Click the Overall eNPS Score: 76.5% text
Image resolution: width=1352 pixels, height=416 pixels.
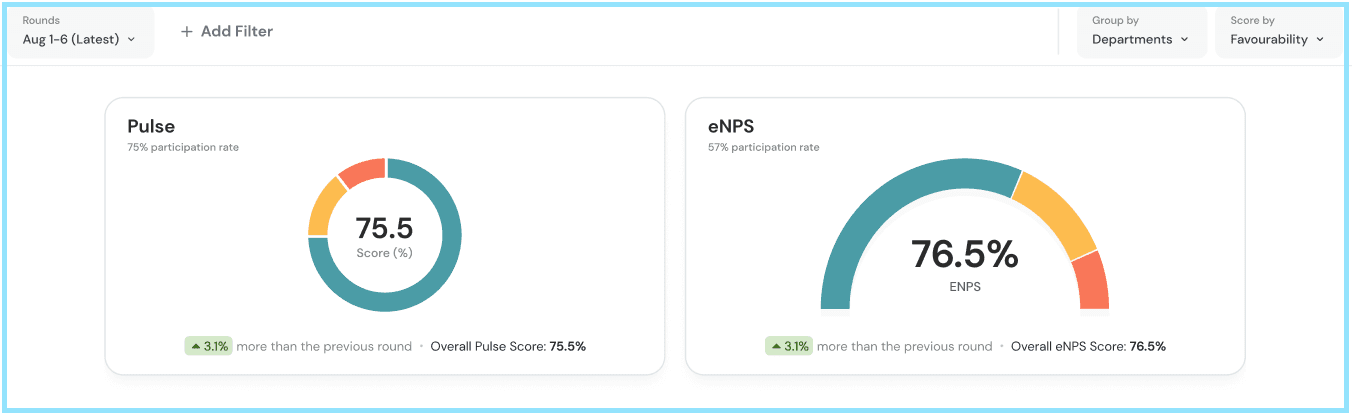(x=1088, y=347)
